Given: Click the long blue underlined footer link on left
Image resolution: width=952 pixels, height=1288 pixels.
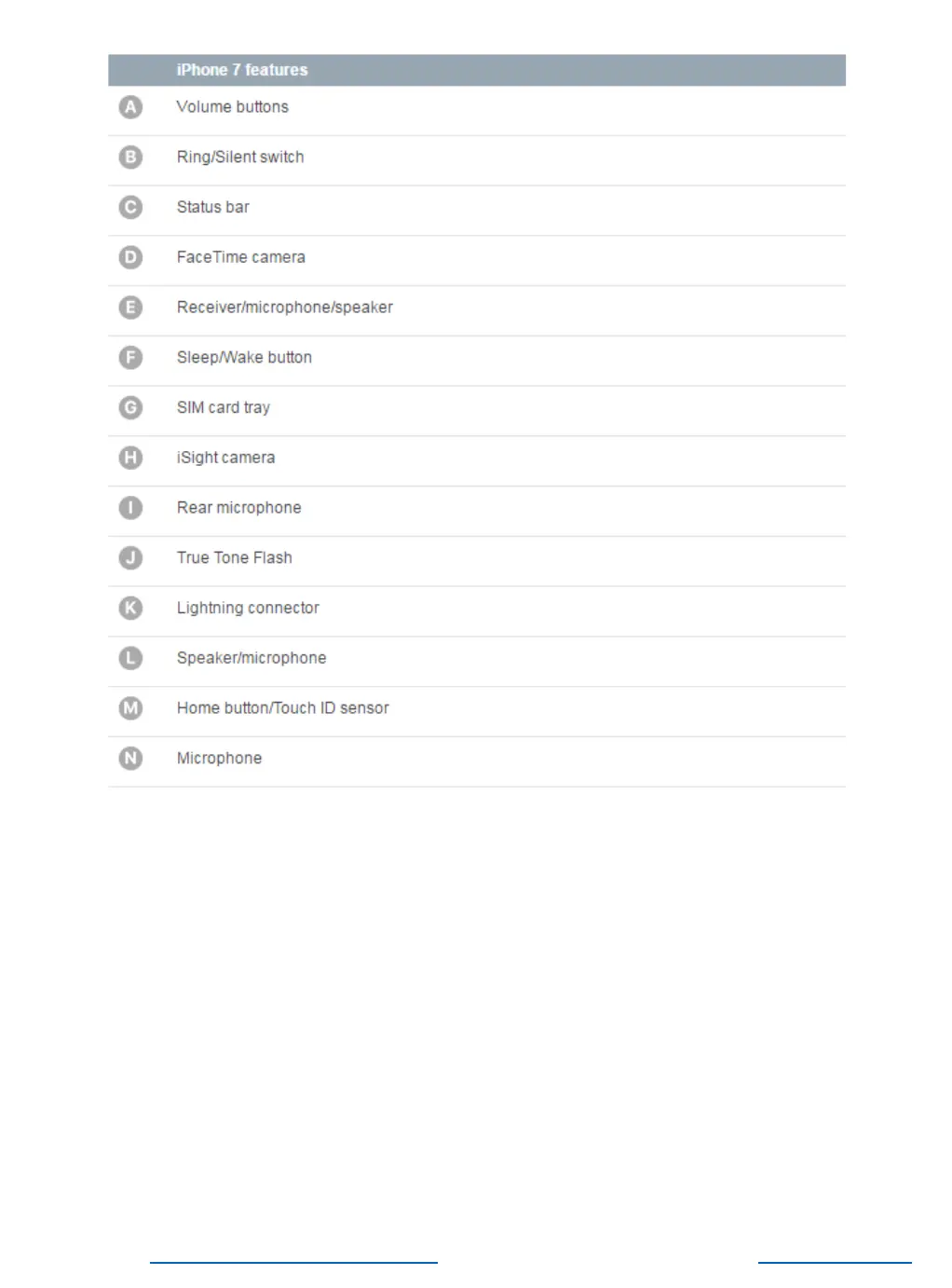Looking at the screenshot, I should click(x=293, y=1260).
